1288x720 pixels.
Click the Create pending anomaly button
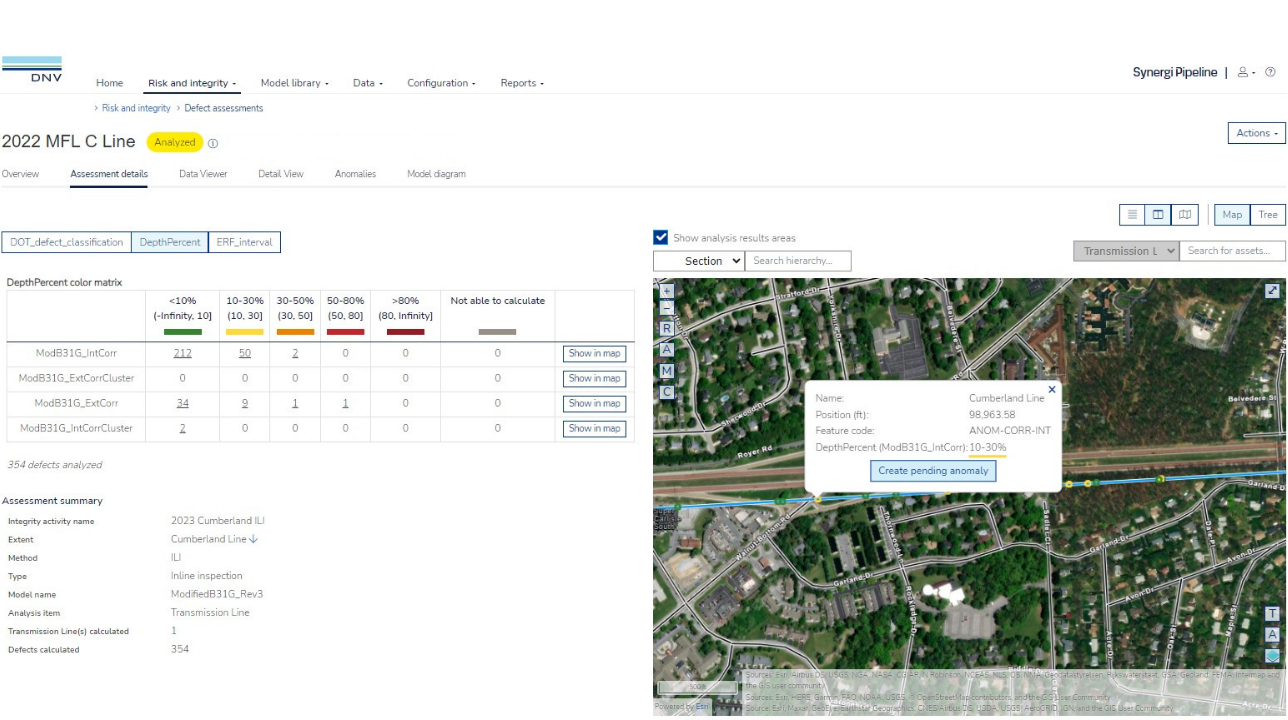point(932,470)
